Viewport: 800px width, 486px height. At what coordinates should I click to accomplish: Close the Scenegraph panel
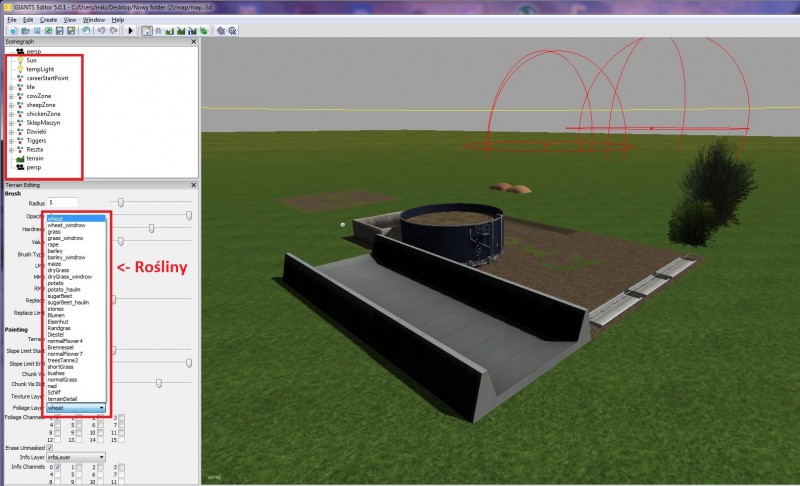point(193,41)
